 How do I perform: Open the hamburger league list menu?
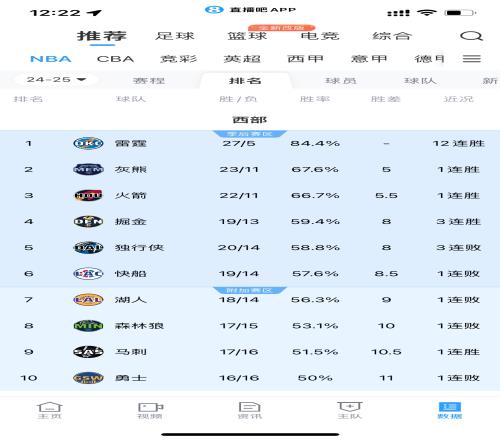(x=472, y=59)
